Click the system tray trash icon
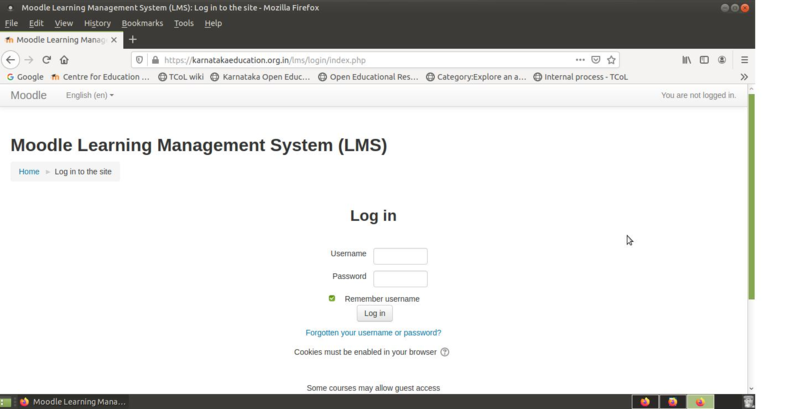Viewport: 800px width, 409px height. coord(748,401)
